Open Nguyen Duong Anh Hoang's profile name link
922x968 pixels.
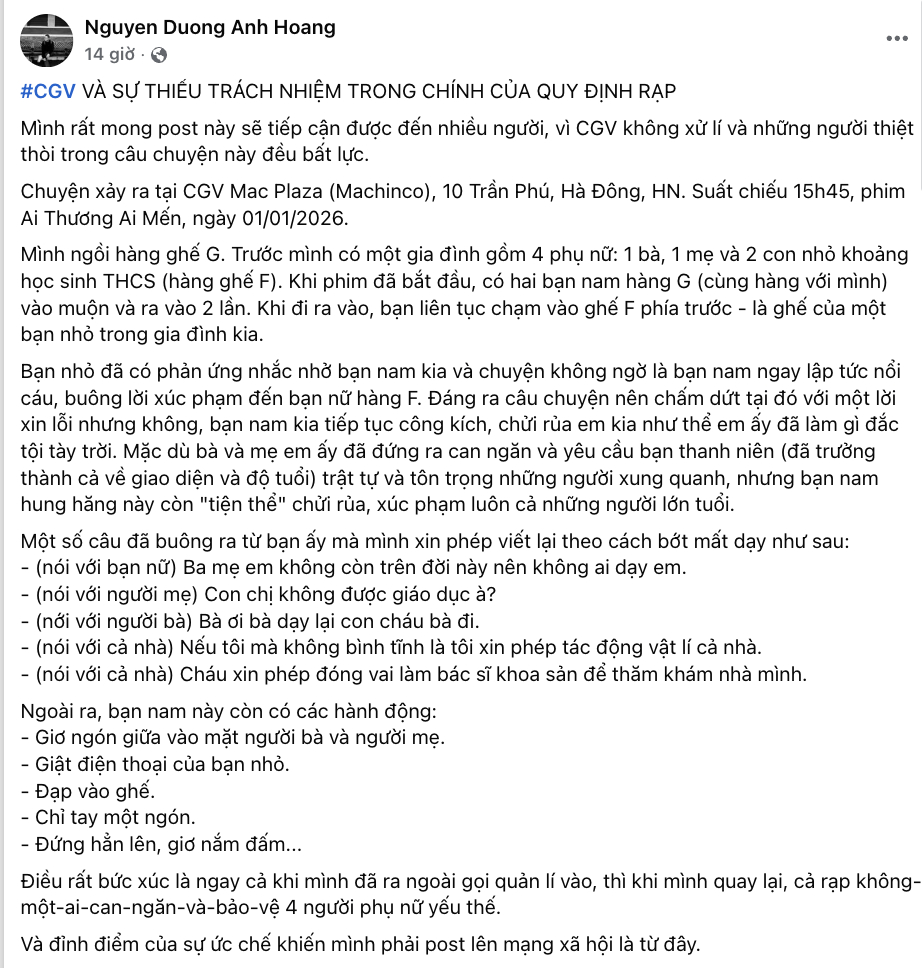point(210,28)
